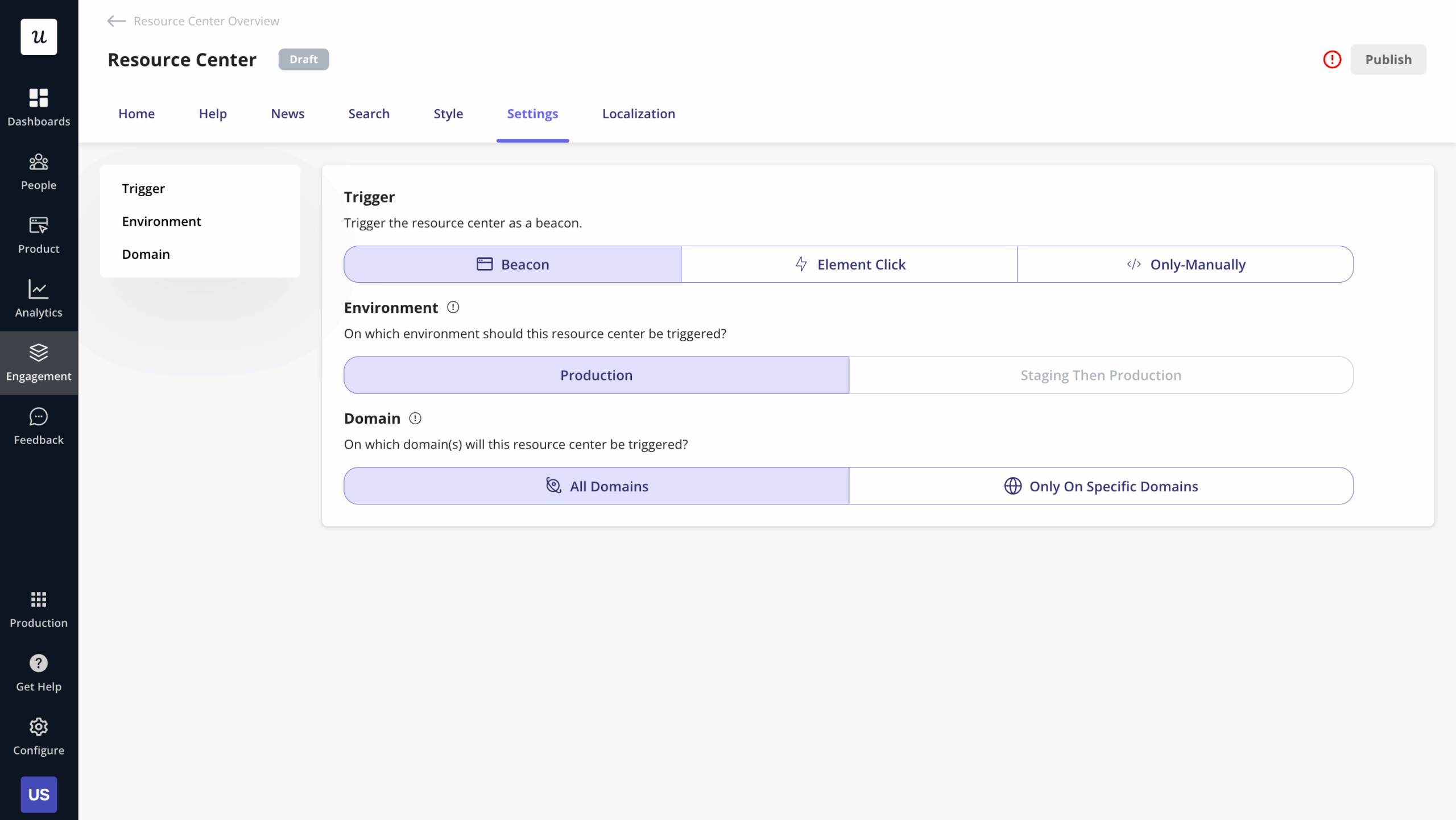Viewport: 1456px width, 820px height.
Task: Switch to the Style tab
Action: click(448, 114)
